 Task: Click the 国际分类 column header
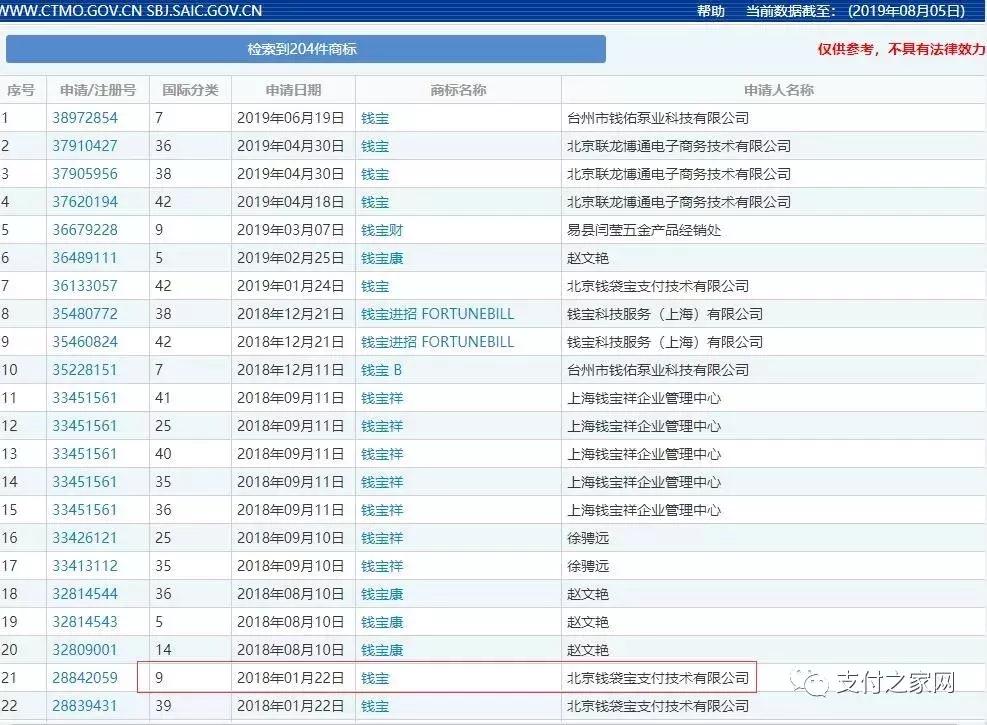[190, 90]
